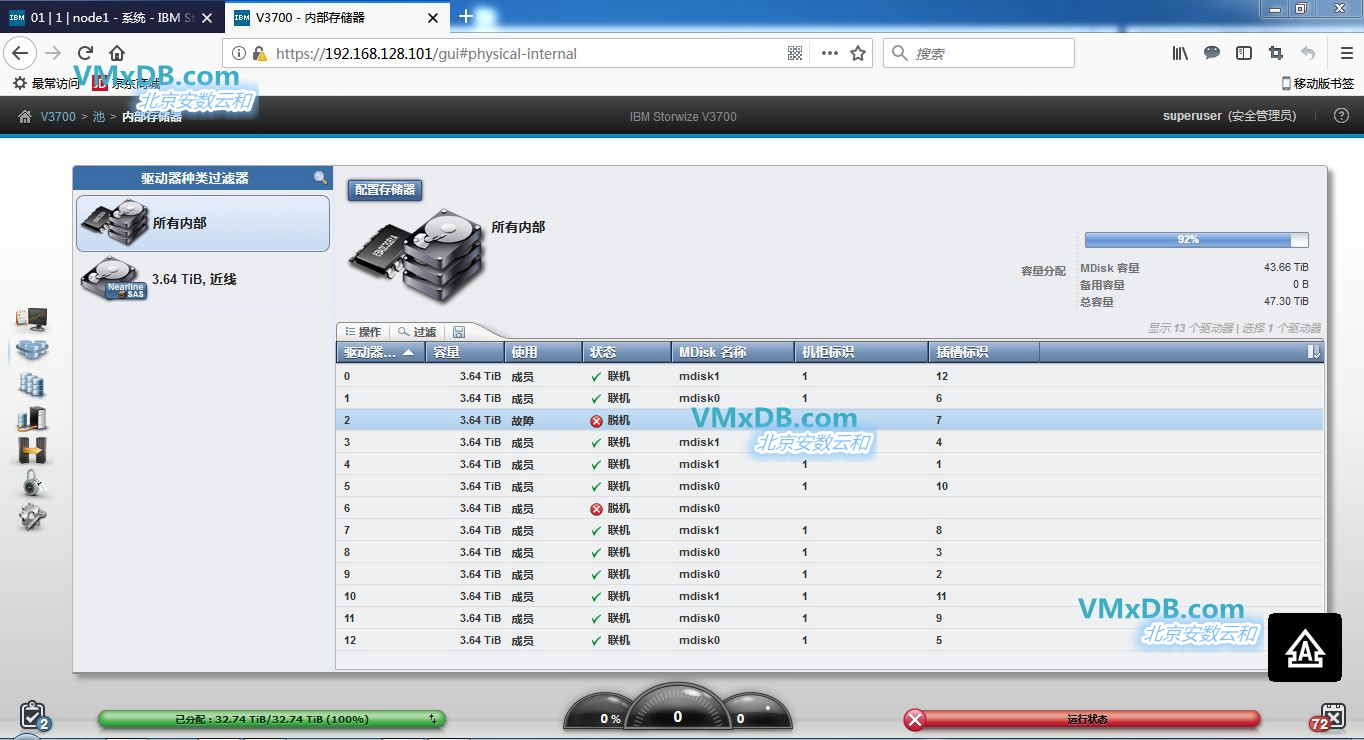Open the 过滤 filter control
Image resolution: width=1364 pixels, height=740 pixels.
click(x=417, y=332)
